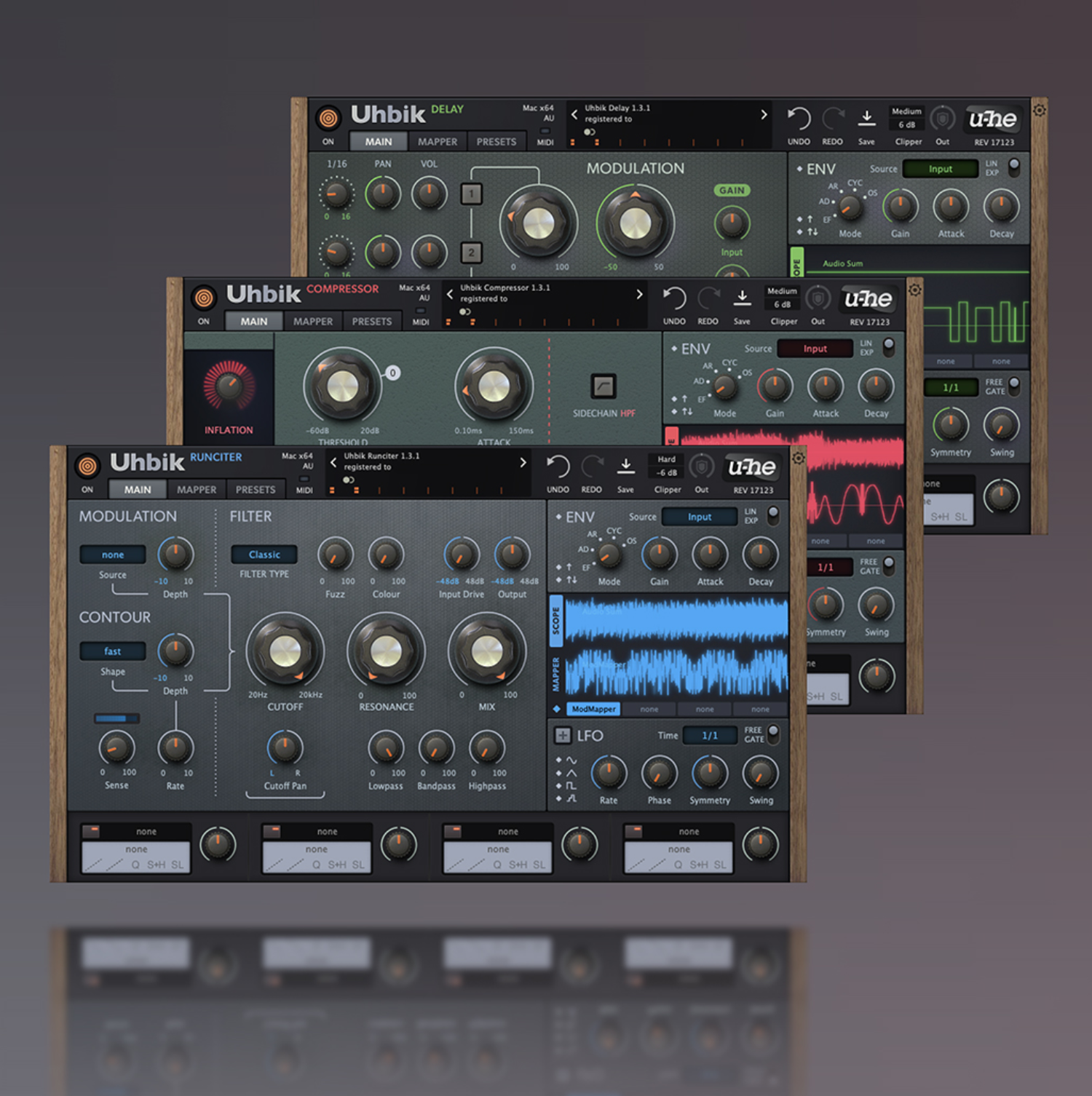Click the Compressor Save download icon
This screenshot has height=1096, width=1092.
click(x=742, y=298)
